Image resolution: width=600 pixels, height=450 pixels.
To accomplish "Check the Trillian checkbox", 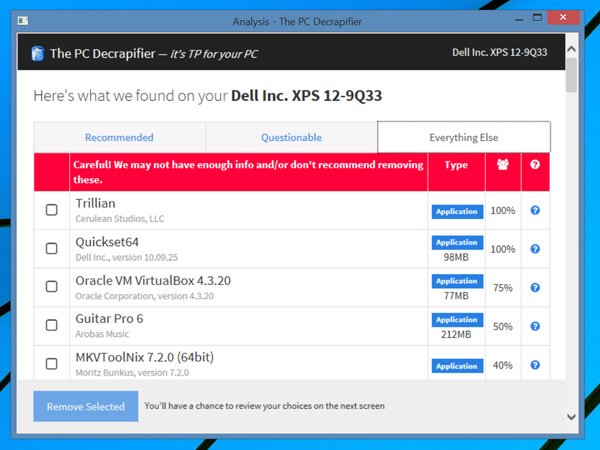I will click(52, 210).
